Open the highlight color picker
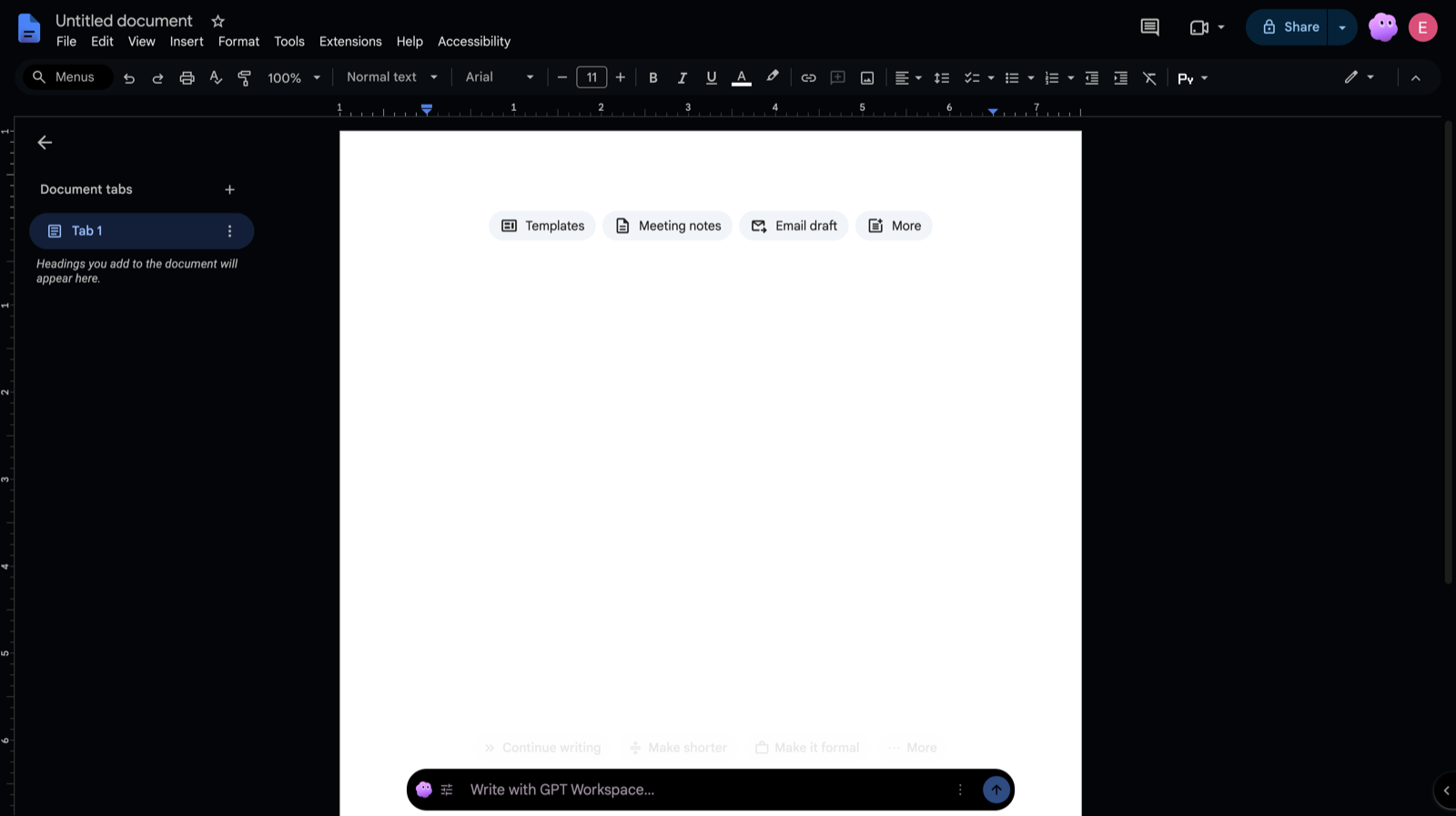Screen dimensions: 1456x816 pyautogui.click(x=773, y=77)
